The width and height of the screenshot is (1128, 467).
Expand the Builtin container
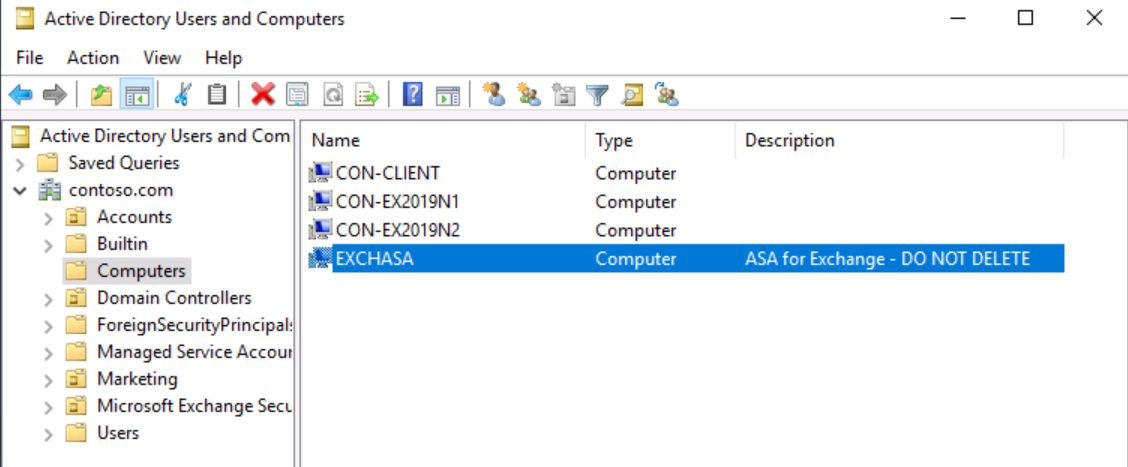[48, 245]
